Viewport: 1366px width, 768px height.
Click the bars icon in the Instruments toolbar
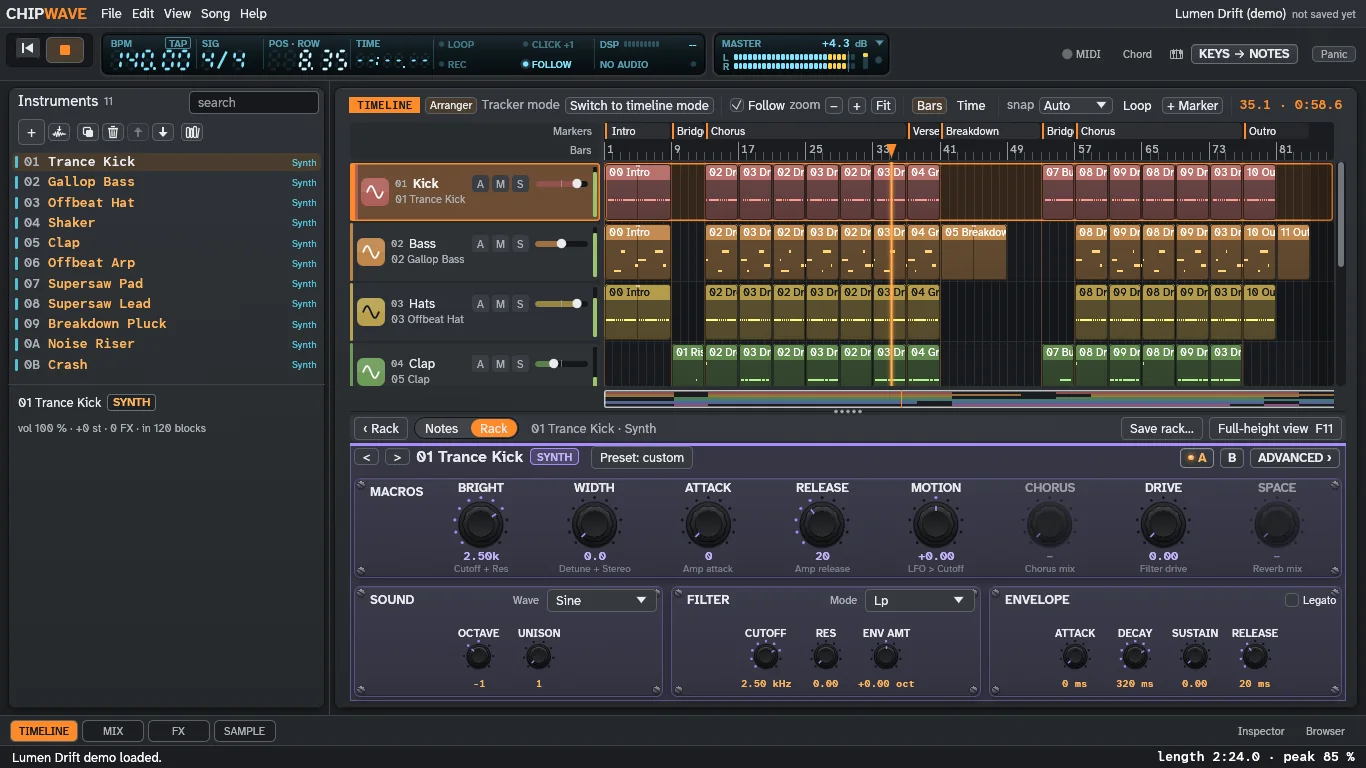tap(192, 132)
